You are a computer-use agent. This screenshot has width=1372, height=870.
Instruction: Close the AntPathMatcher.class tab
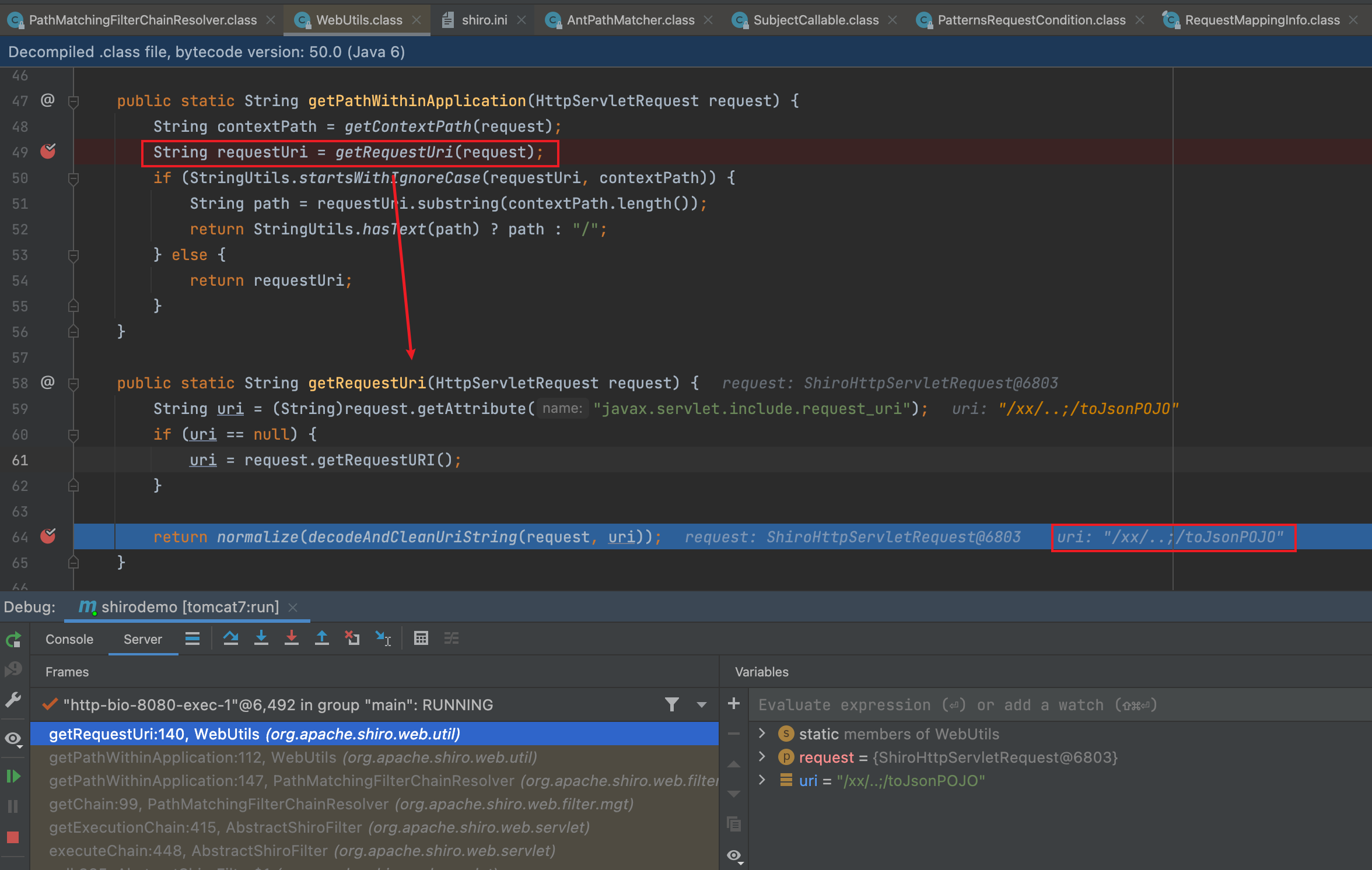pos(708,20)
